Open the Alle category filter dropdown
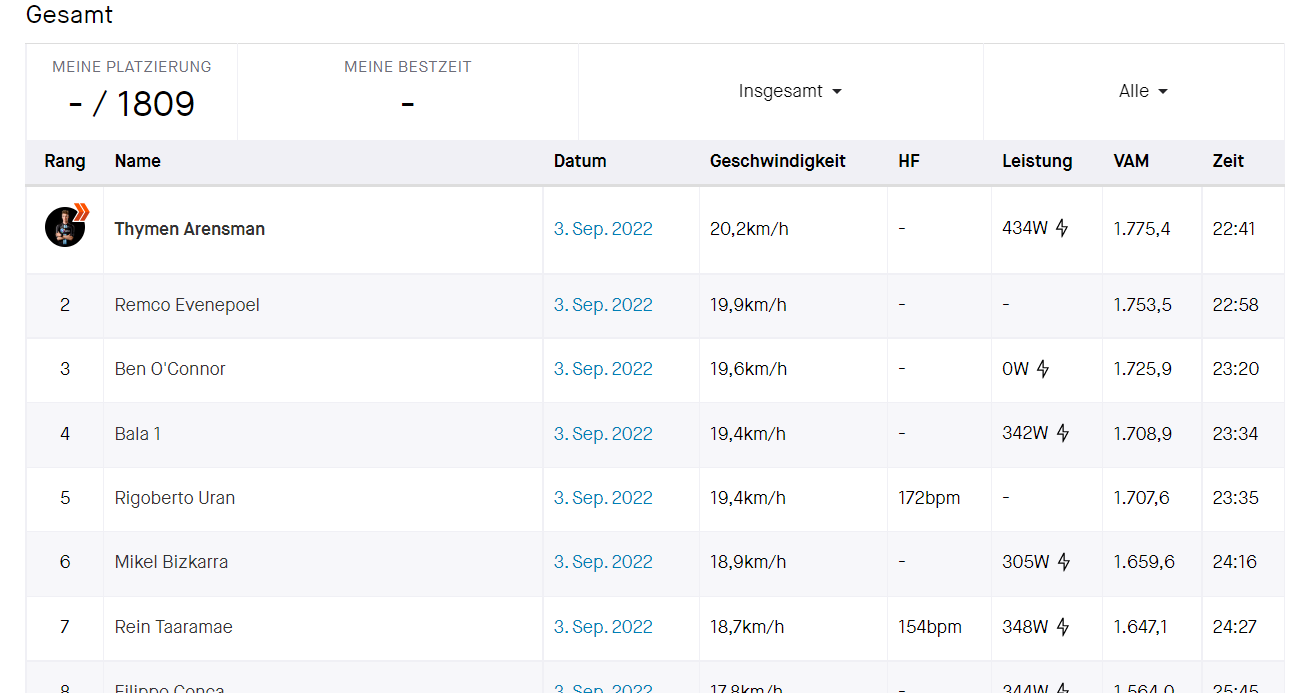Viewport: 1307px width, 693px height. [x=1143, y=91]
